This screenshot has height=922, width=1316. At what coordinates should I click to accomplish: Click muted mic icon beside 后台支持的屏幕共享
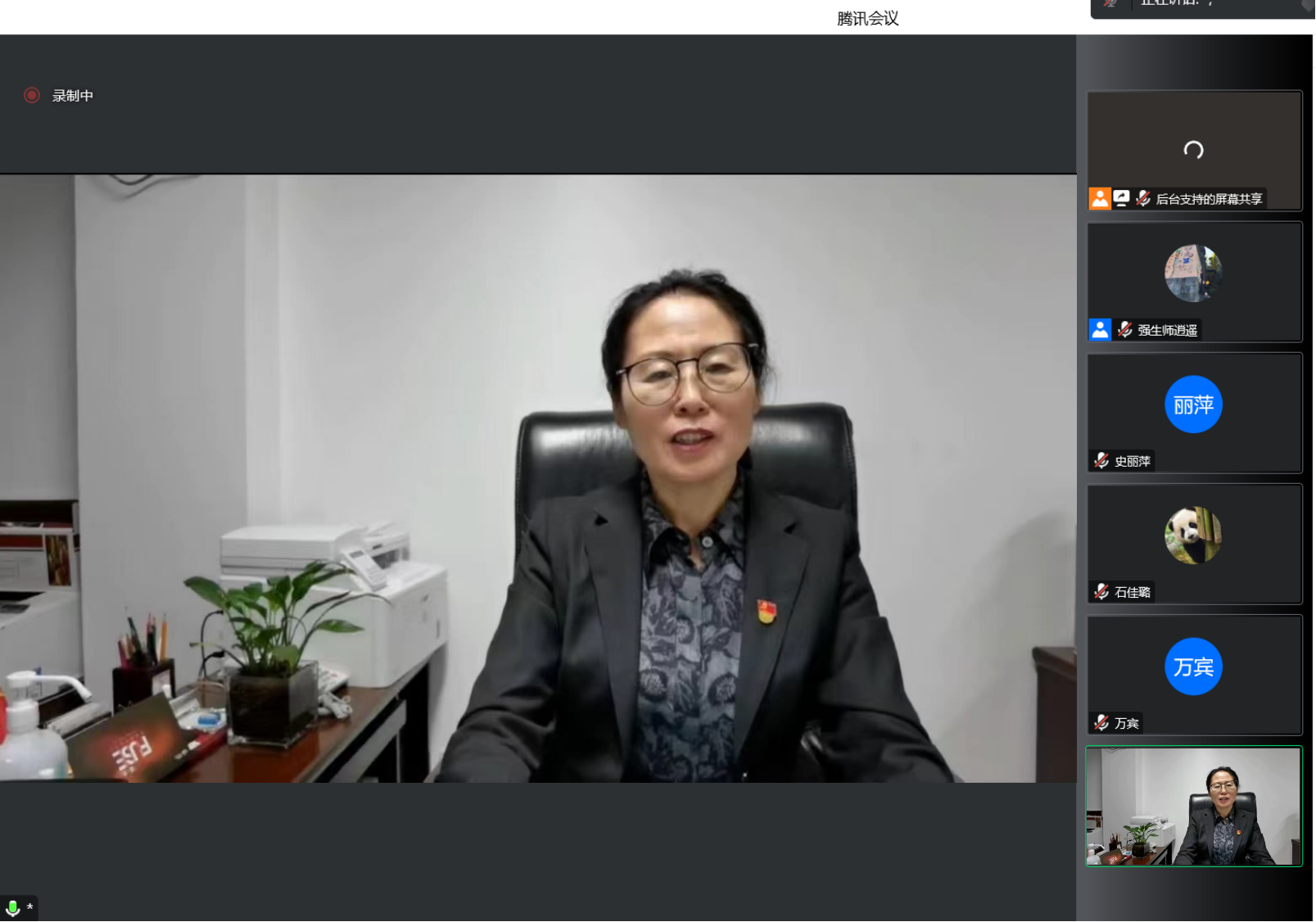click(x=1143, y=198)
